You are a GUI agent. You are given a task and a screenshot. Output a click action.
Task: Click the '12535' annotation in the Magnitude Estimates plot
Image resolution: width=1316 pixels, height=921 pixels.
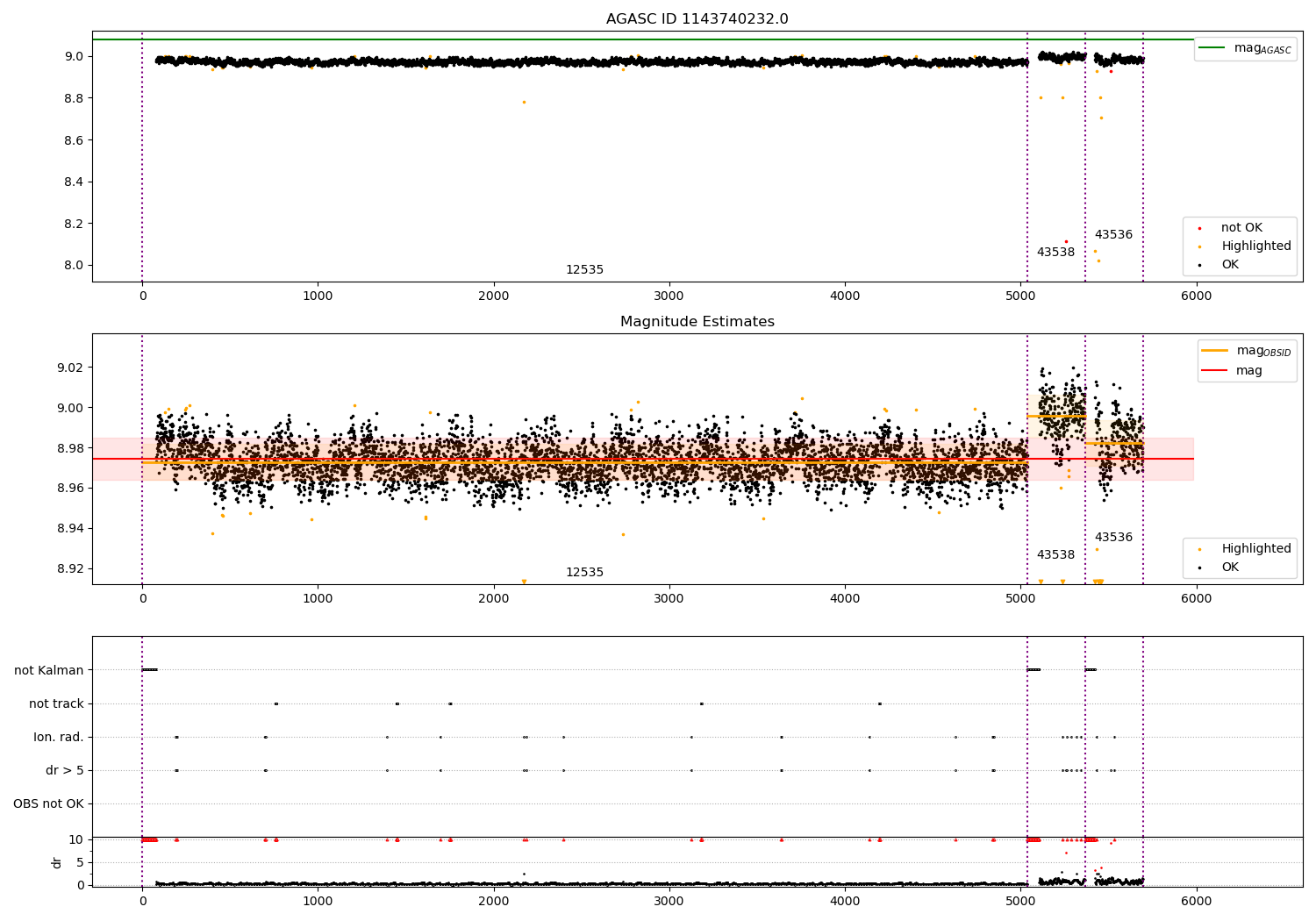[x=584, y=573]
